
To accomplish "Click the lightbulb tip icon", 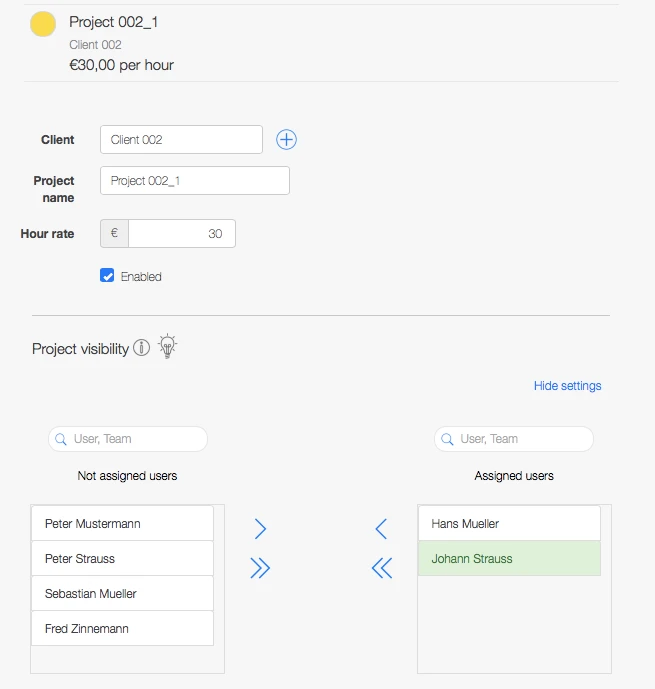I will click(168, 347).
